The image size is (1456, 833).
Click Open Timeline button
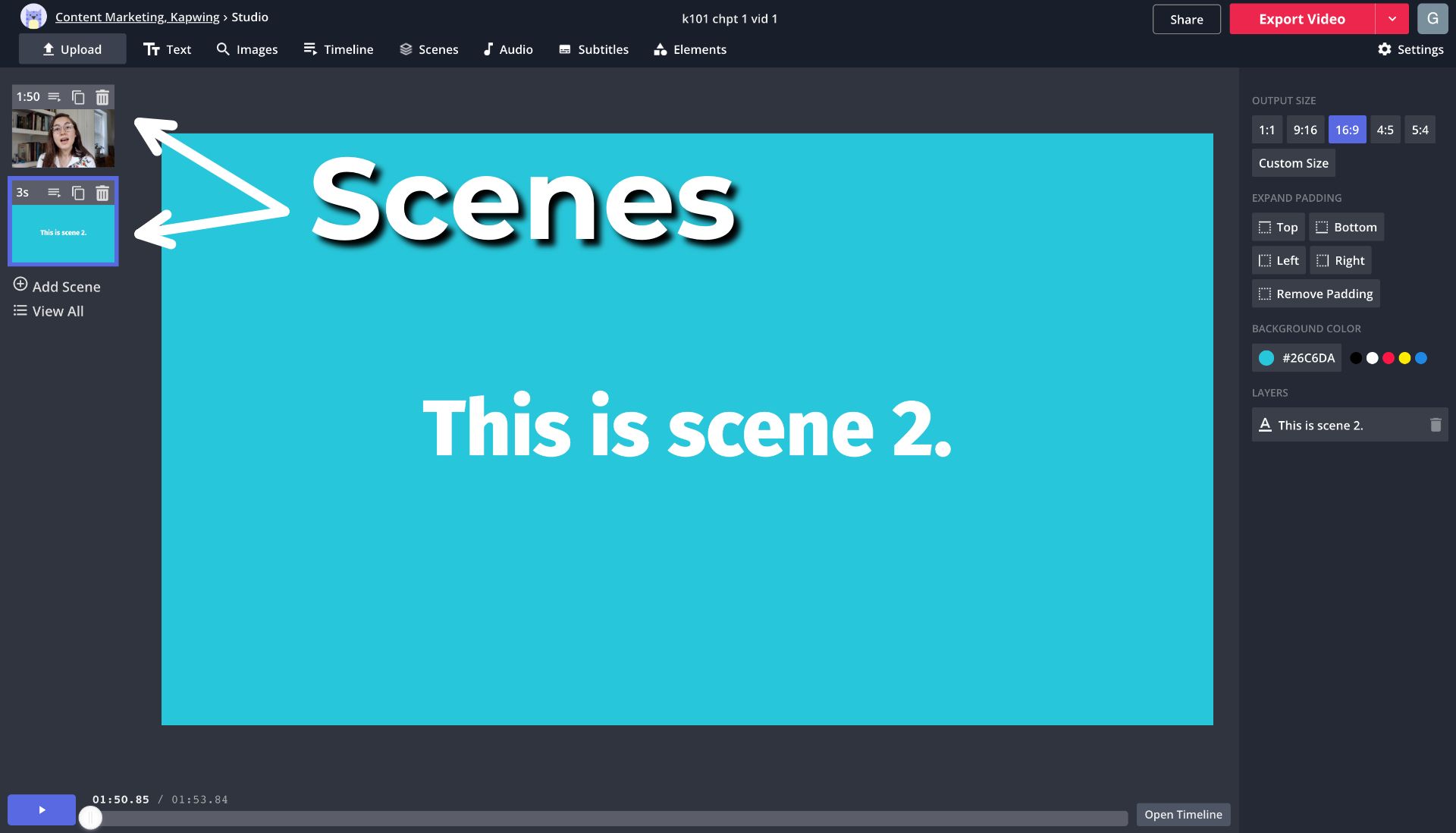point(1182,814)
